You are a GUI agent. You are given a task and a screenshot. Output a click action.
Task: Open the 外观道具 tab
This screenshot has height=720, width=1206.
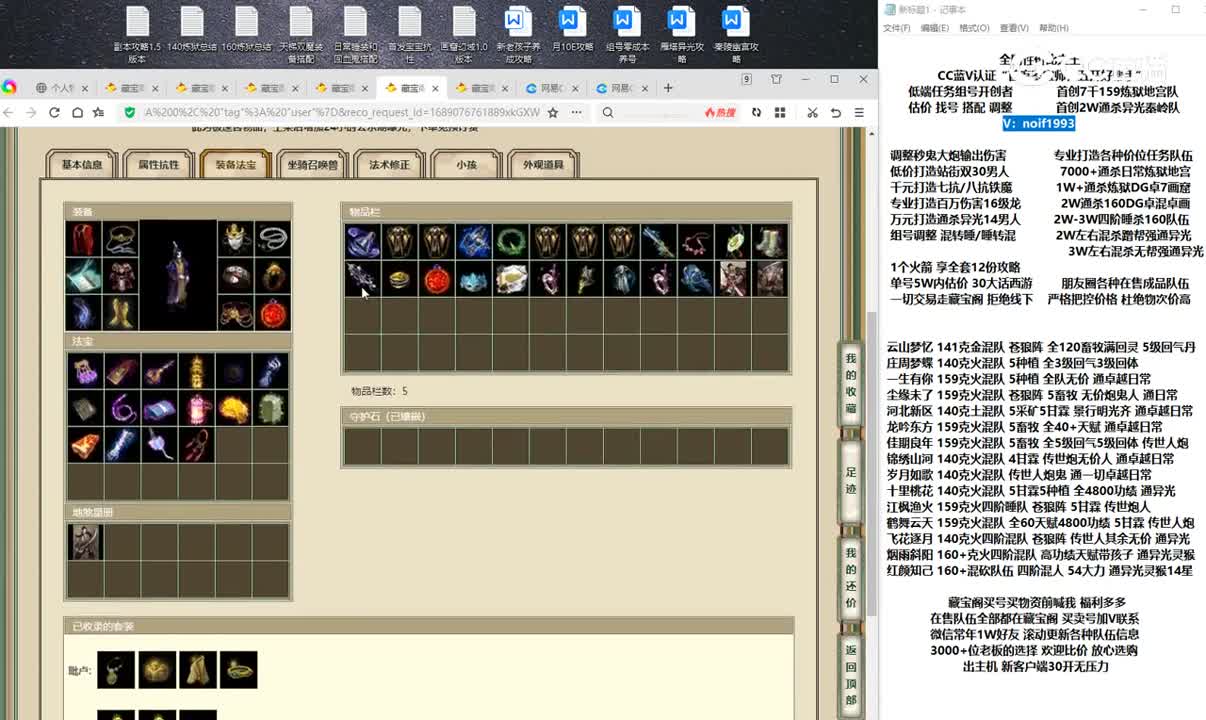[543, 165]
